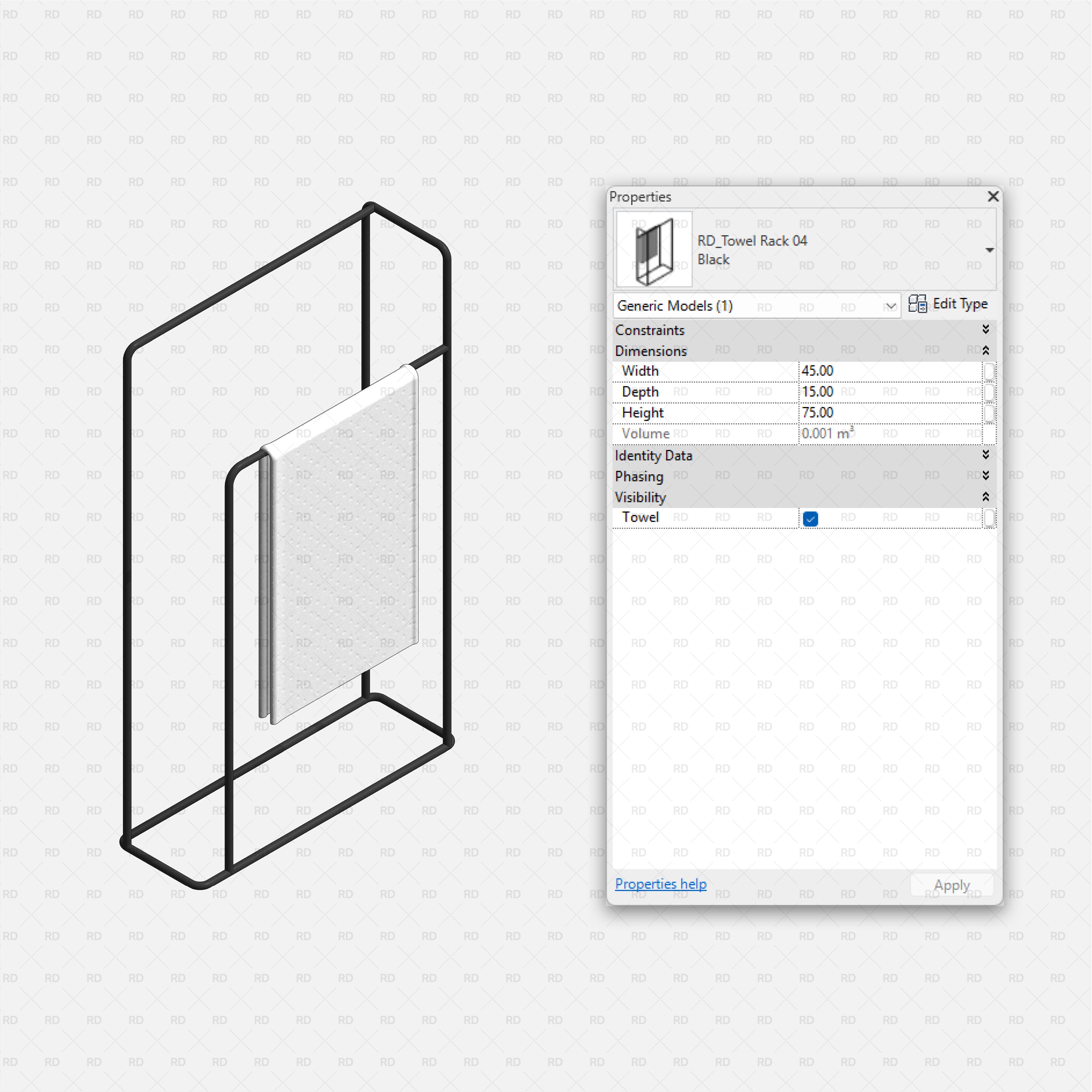Uncheck the Towel visibility checkbox
The height and width of the screenshot is (1092, 1092).
pos(810,519)
